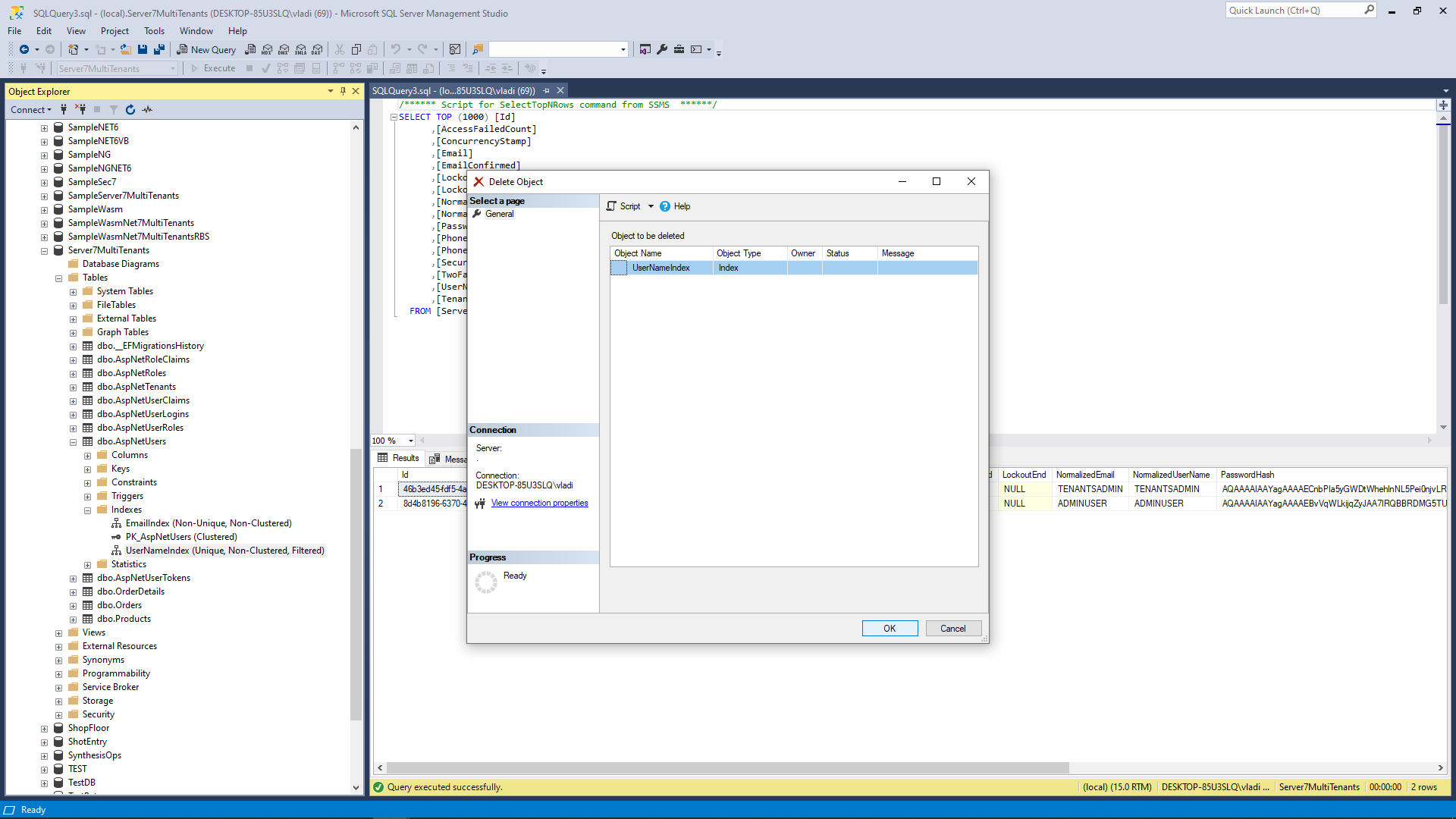Click Cancel in Delete Object dialog
The image size is (1456, 819).
(x=953, y=628)
